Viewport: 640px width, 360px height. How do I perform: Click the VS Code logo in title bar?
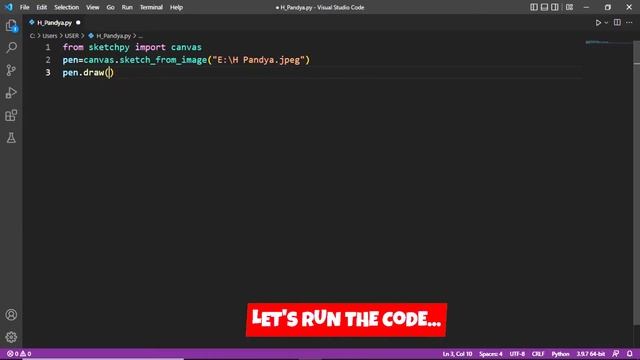(9, 7)
